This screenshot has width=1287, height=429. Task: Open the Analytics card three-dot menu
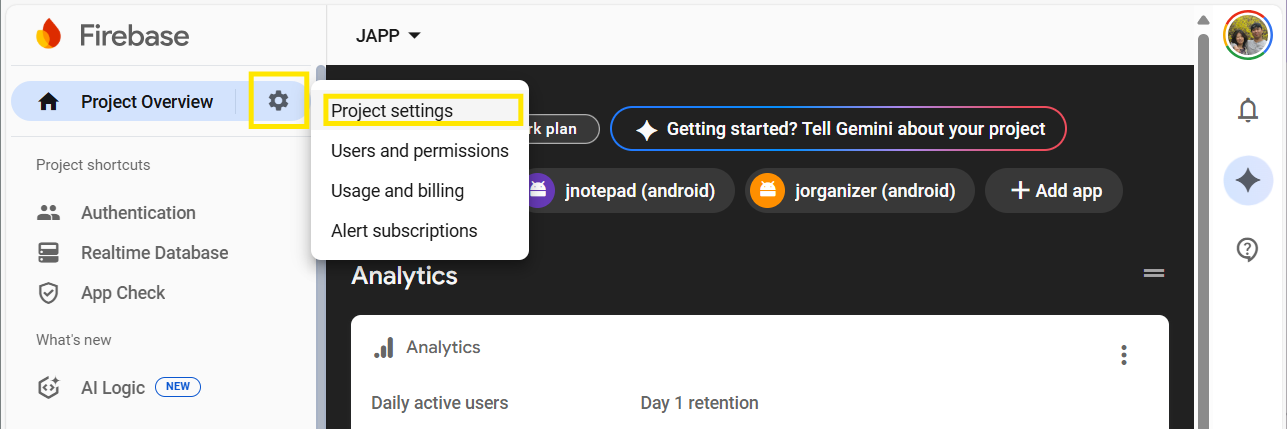(1124, 355)
